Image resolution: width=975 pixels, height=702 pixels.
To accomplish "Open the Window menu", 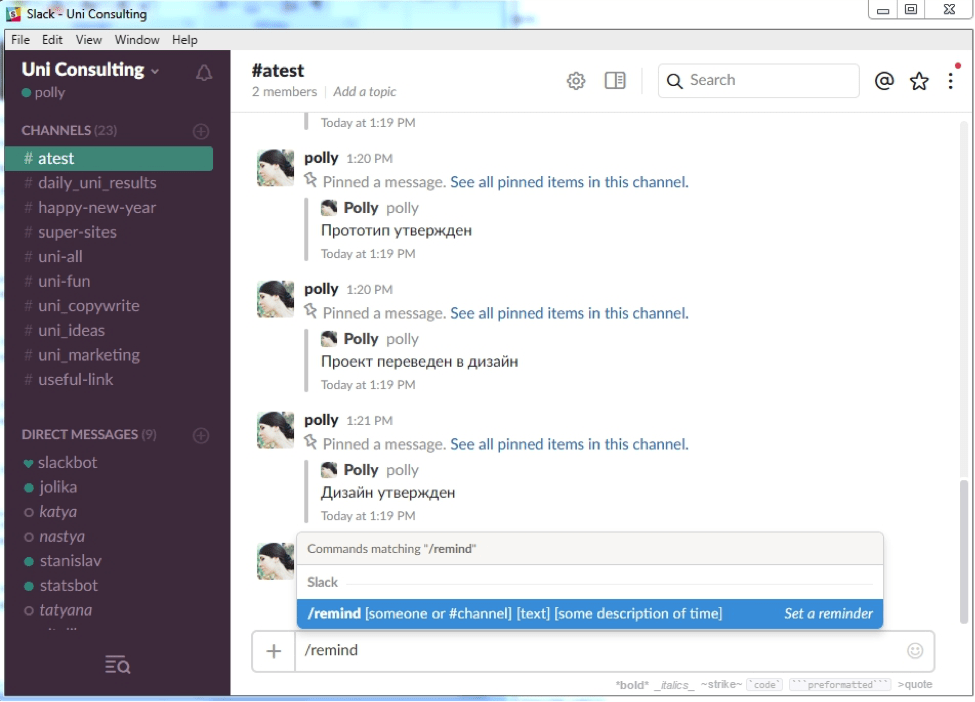I will 136,40.
